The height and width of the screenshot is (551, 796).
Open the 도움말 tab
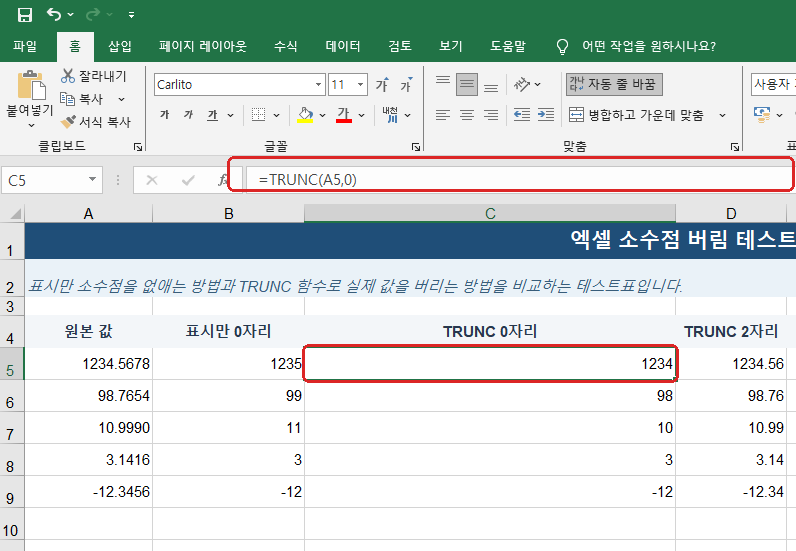[508, 46]
